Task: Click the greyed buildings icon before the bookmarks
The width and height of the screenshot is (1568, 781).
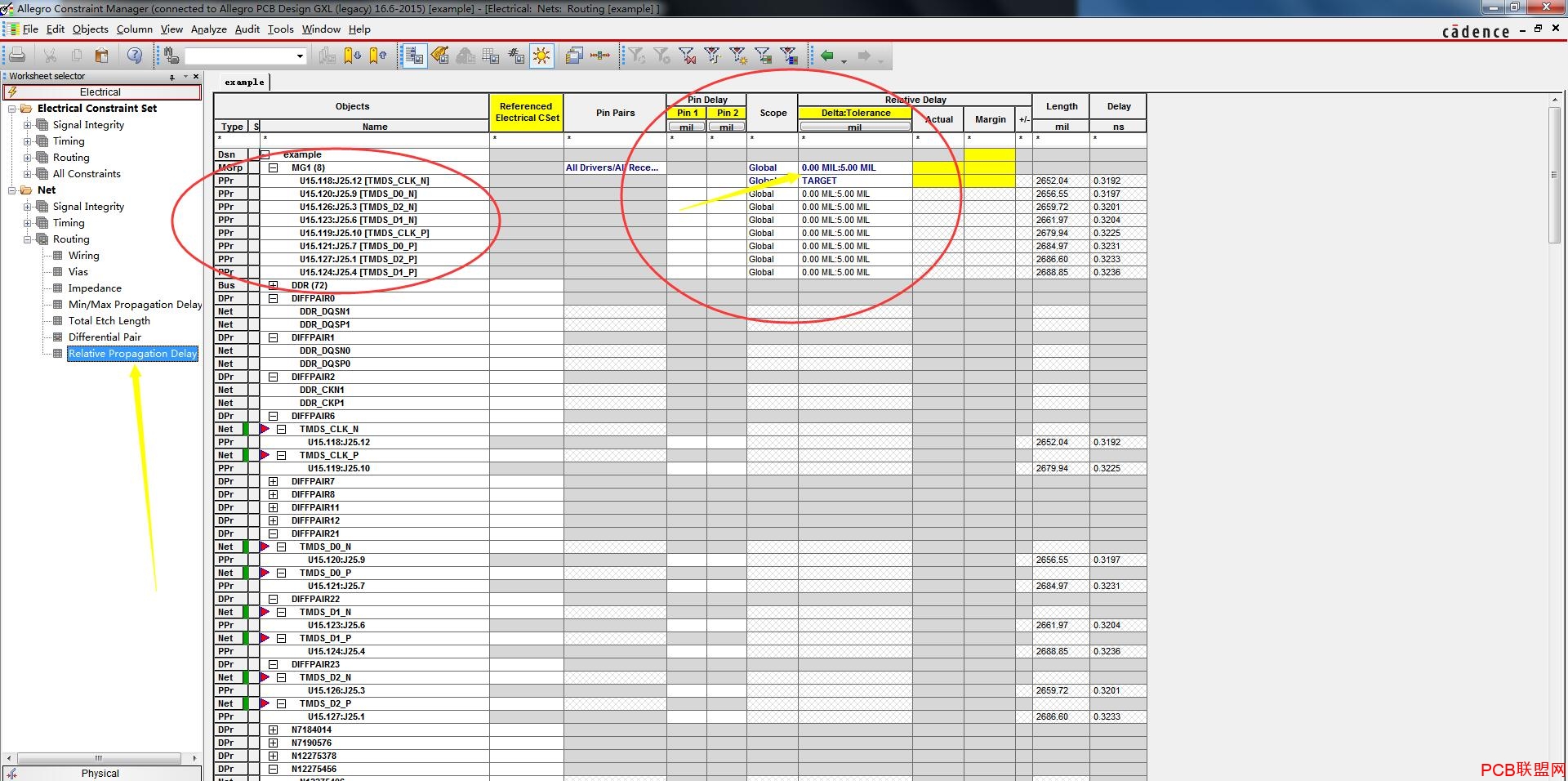Action: click(327, 56)
